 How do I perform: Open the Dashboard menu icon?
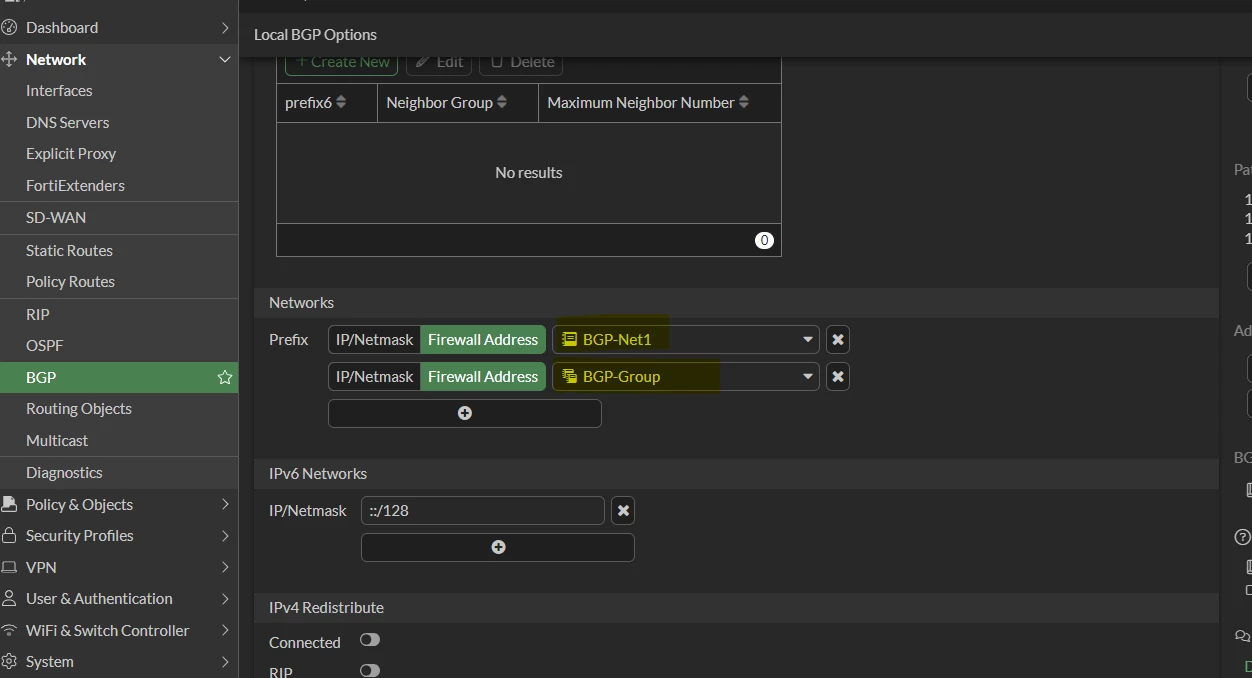coord(9,27)
